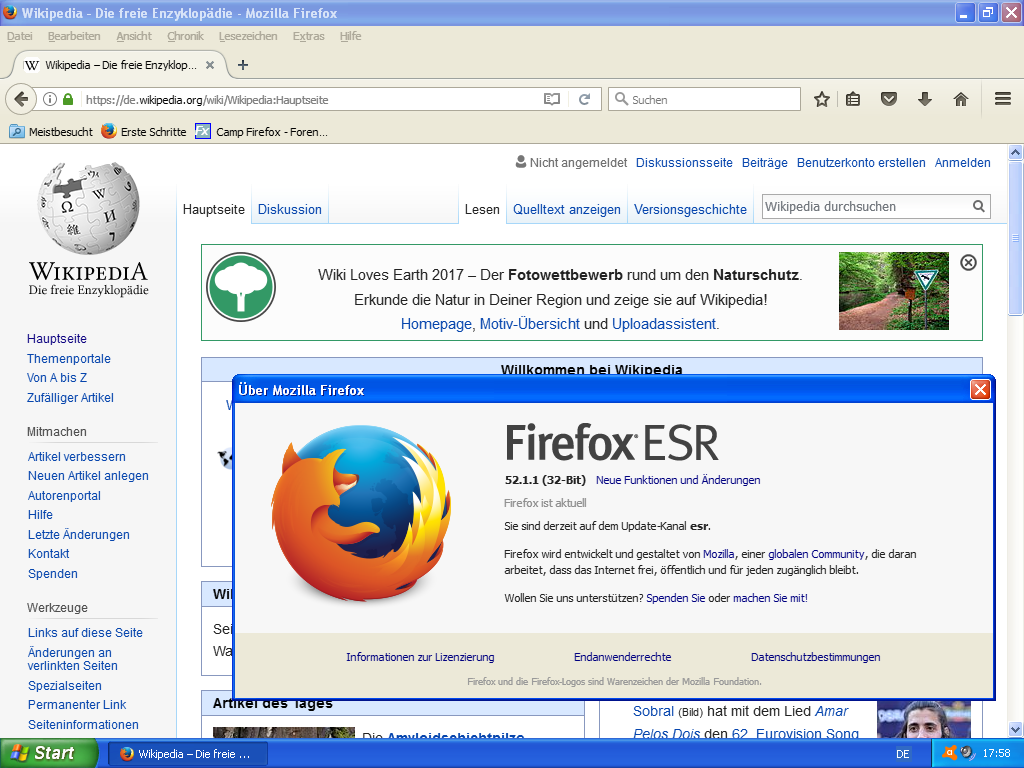Image resolution: width=1024 pixels, height=768 pixels.
Task: Open the Datei menu
Action: click(20, 36)
